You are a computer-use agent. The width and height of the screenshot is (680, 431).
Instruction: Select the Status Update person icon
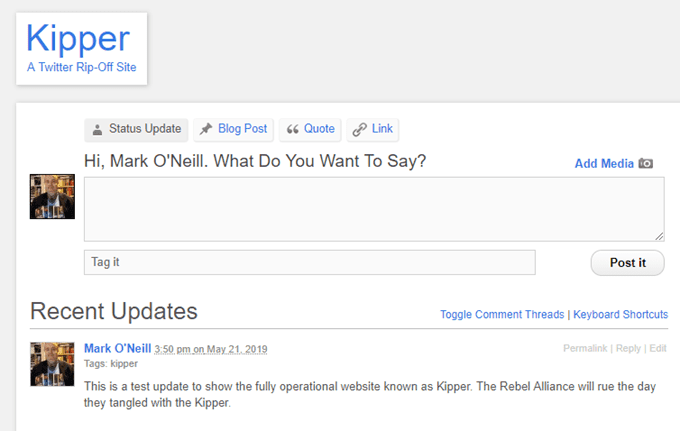pos(98,129)
